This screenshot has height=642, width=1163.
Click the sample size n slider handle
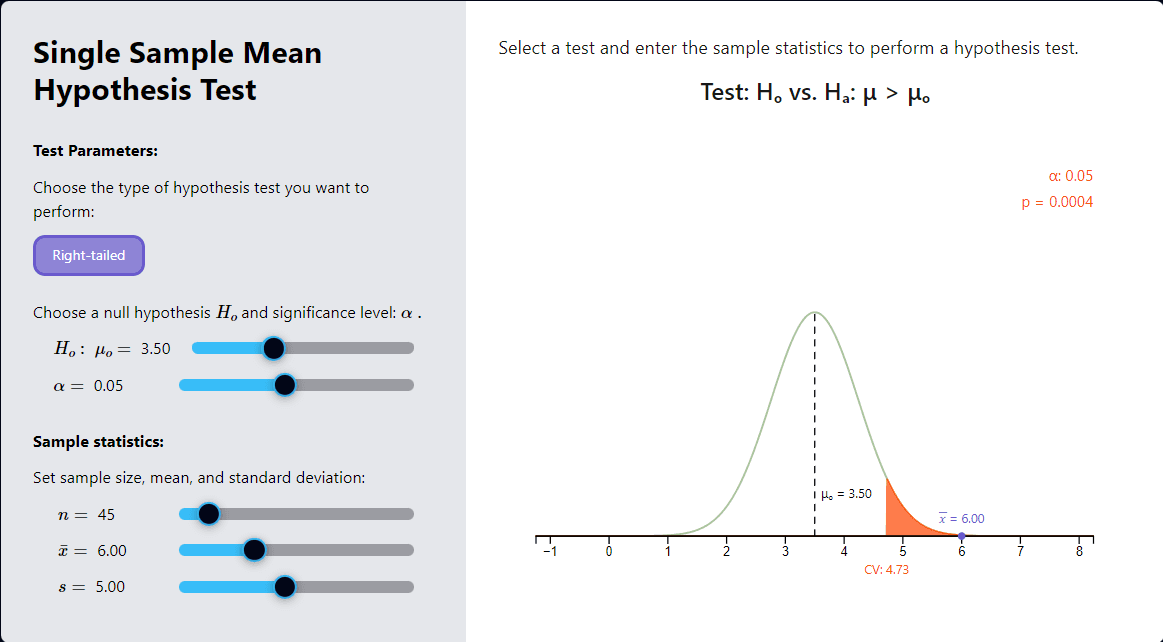click(x=208, y=513)
